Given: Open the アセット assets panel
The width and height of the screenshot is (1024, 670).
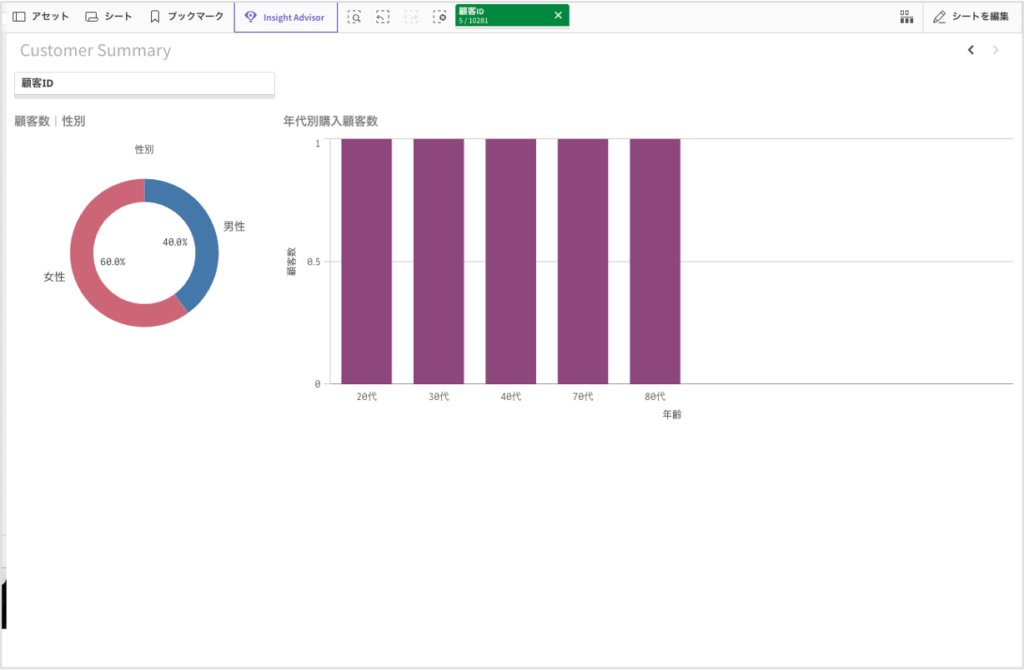Looking at the screenshot, I should (41, 17).
